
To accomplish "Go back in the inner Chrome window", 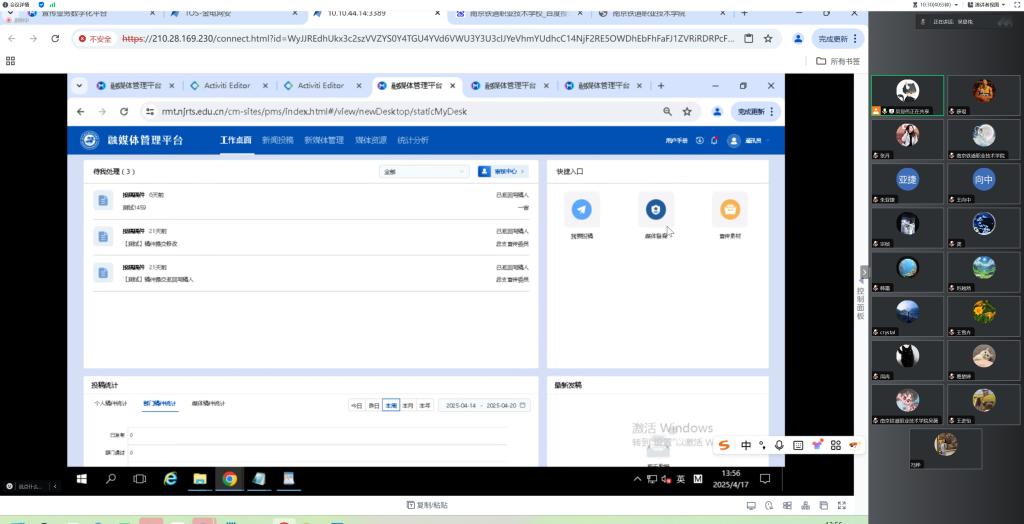I will (x=80, y=112).
